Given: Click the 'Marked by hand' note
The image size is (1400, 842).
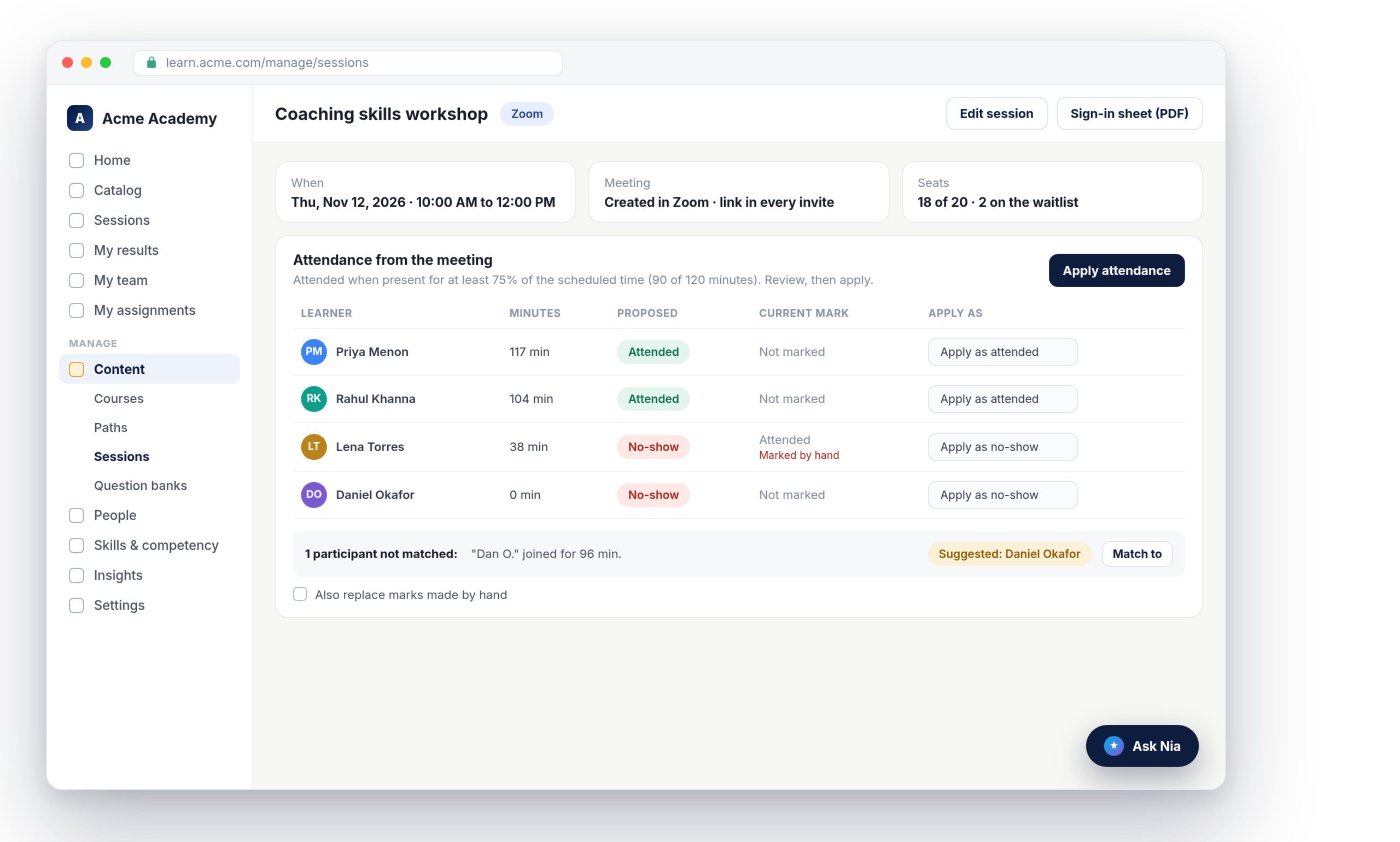Looking at the screenshot, I should 798,455.
